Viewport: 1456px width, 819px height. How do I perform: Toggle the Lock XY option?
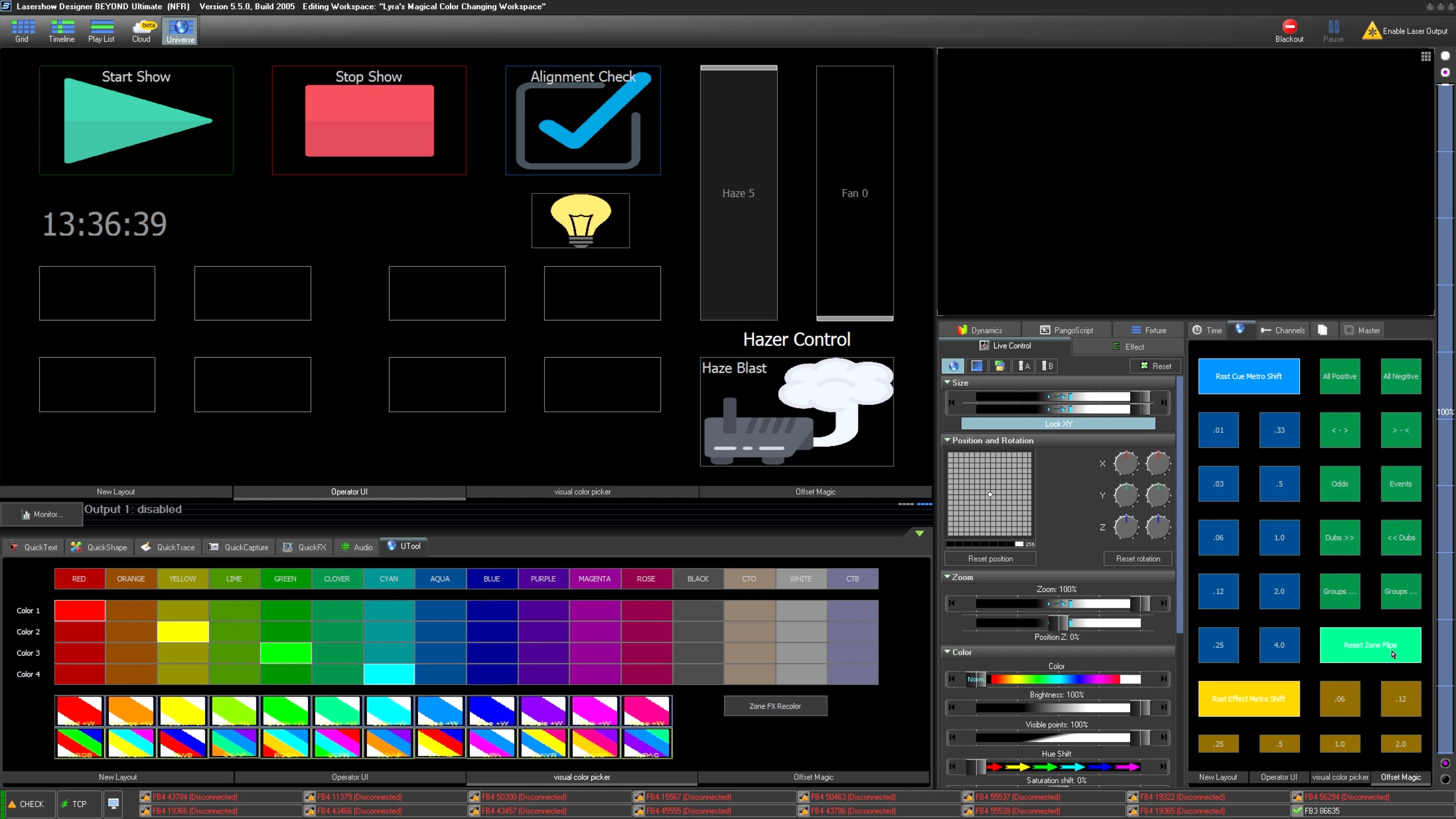pyautogui.click(x=1057, y=424)
